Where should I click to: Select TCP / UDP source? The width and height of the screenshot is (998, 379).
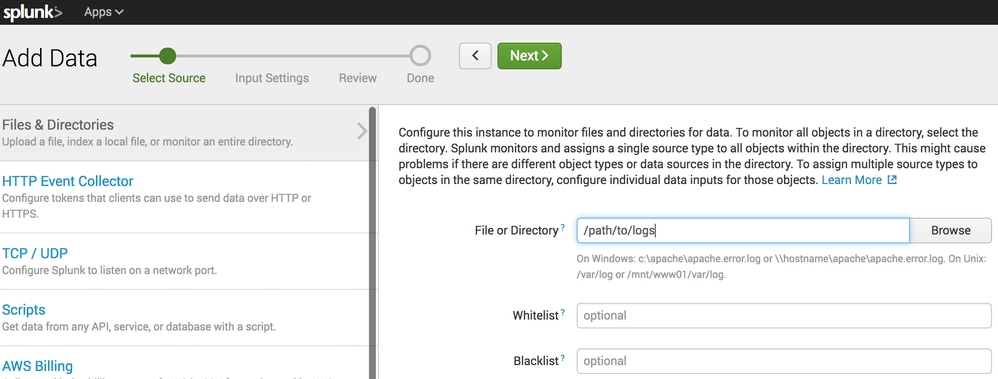[x=35, y=254]
